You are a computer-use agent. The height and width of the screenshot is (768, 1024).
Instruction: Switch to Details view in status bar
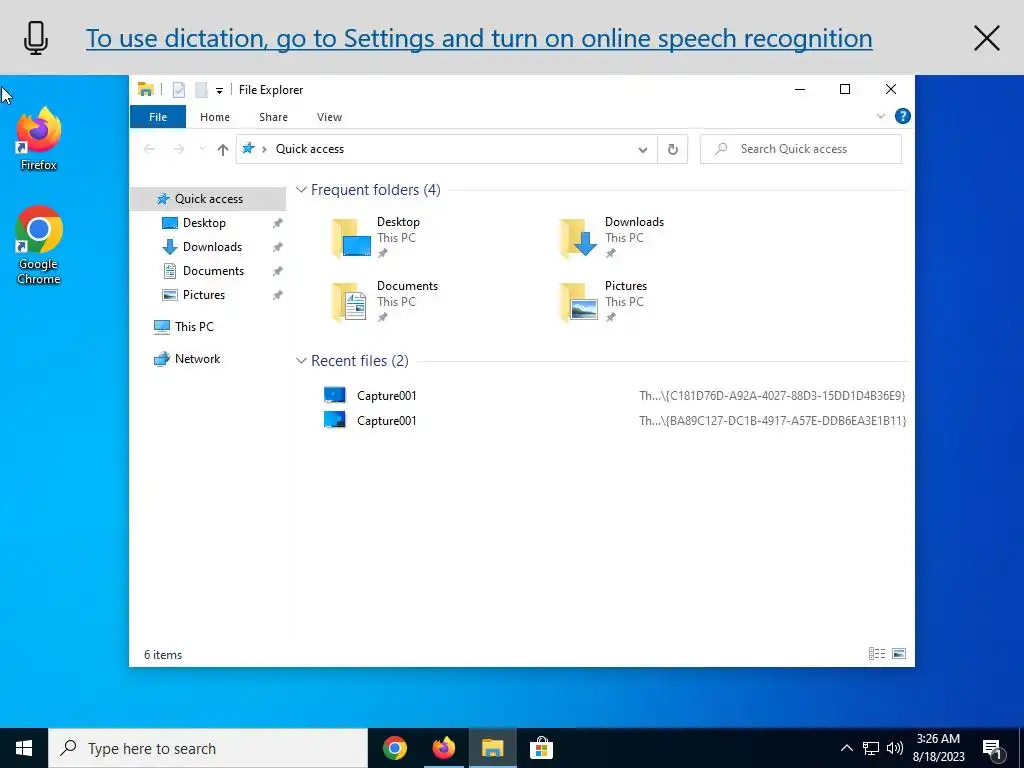click(x=877, y=654)
